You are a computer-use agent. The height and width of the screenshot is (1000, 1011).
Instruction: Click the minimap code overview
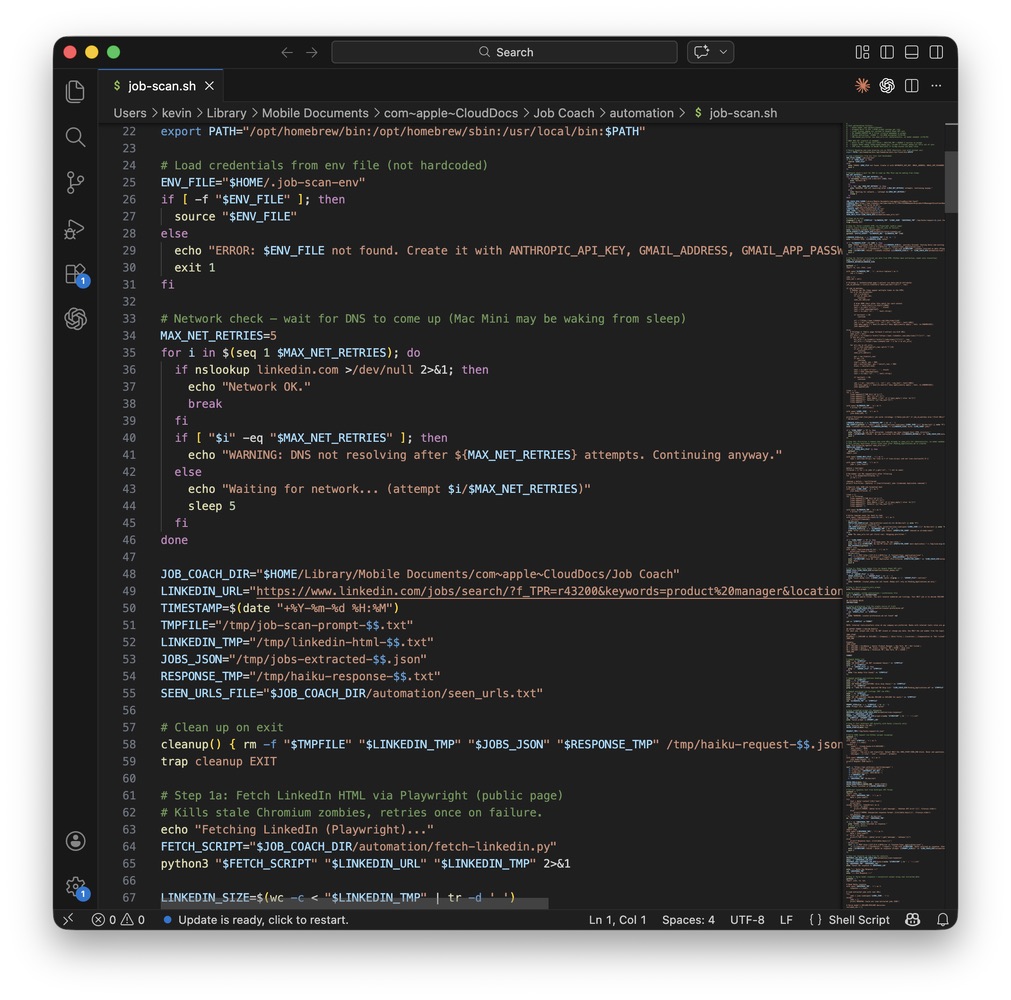[x=894, y=516]
